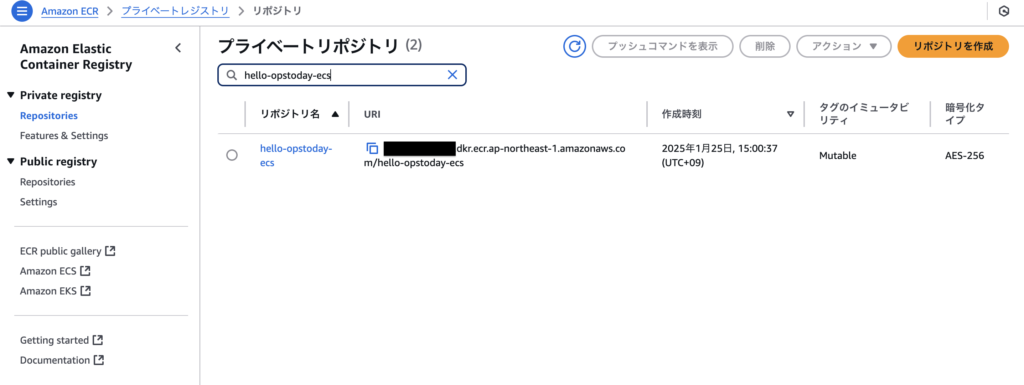The image size is (1024, 385).
Task: Open Amazon EKS external link
Action: point(56,290)
